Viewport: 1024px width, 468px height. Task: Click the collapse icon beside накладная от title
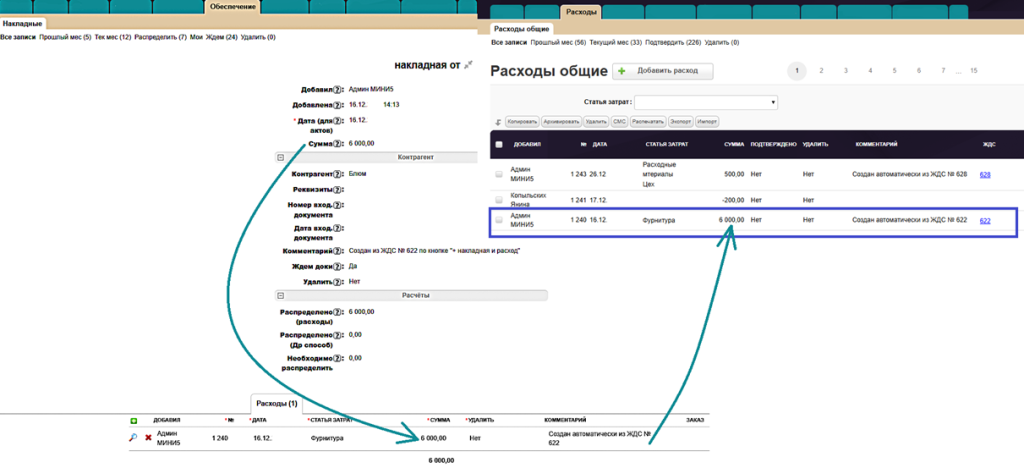click(468, 64)
